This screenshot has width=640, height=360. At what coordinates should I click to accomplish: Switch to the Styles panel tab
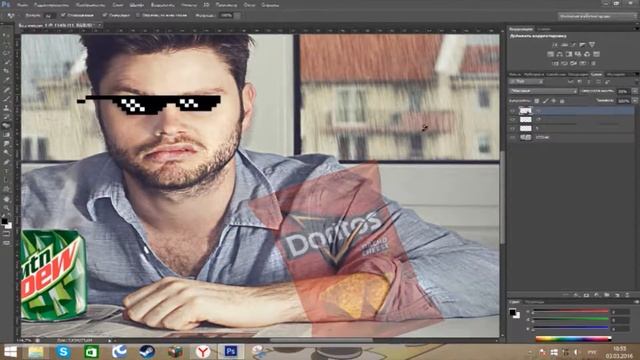(544, 29)
